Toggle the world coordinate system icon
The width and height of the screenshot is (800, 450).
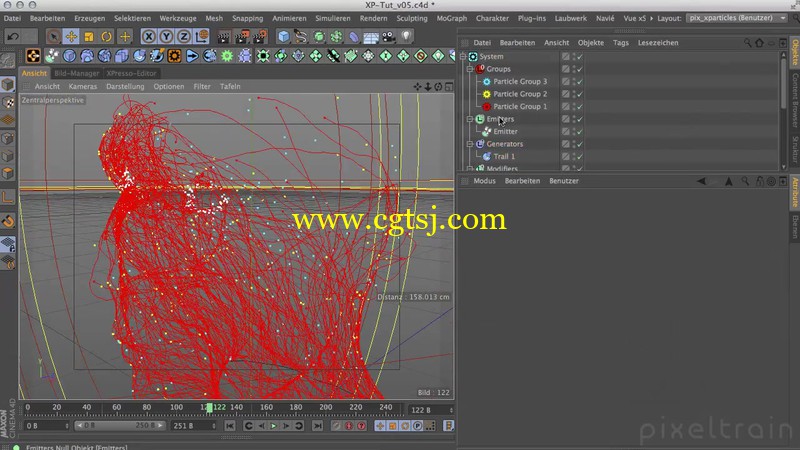point(202,37)
